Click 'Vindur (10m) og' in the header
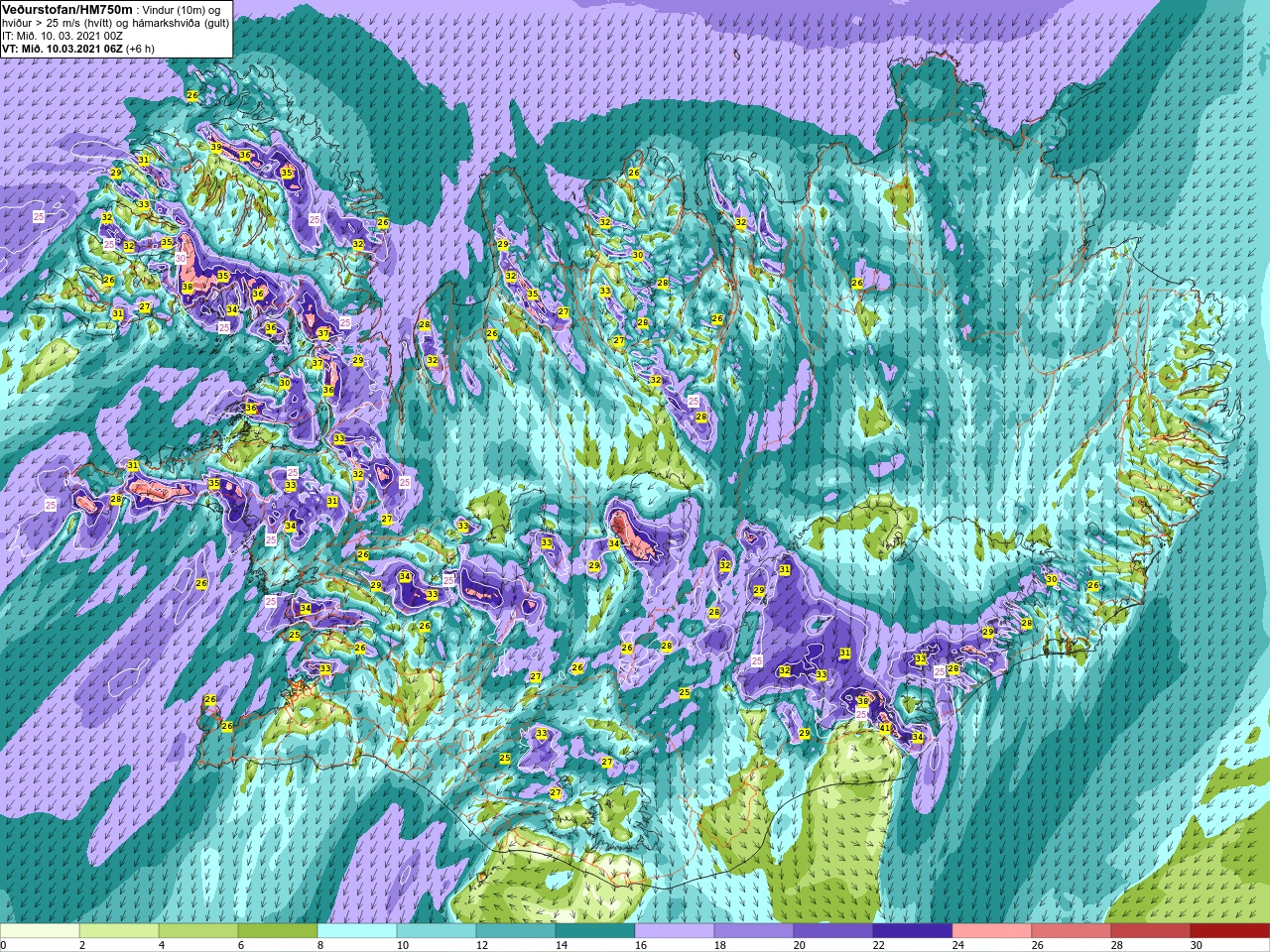 tap(182, 9)
